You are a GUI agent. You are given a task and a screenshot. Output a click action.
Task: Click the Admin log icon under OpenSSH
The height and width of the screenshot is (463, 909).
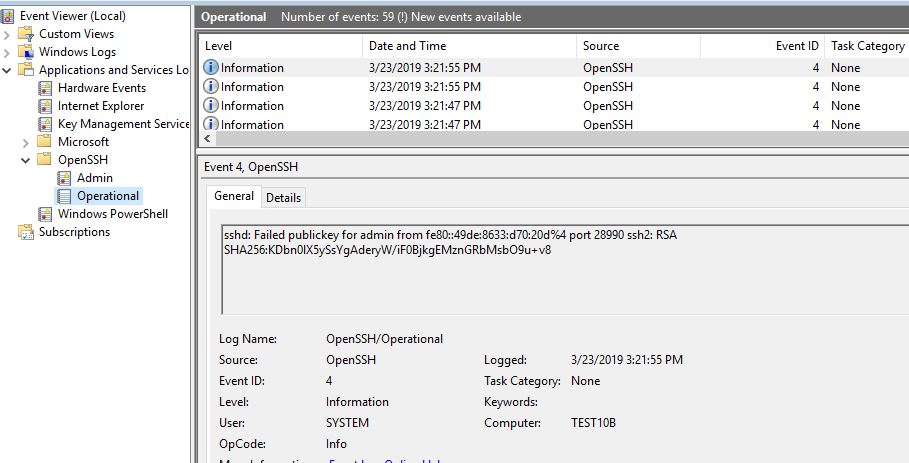coord(64,178)
